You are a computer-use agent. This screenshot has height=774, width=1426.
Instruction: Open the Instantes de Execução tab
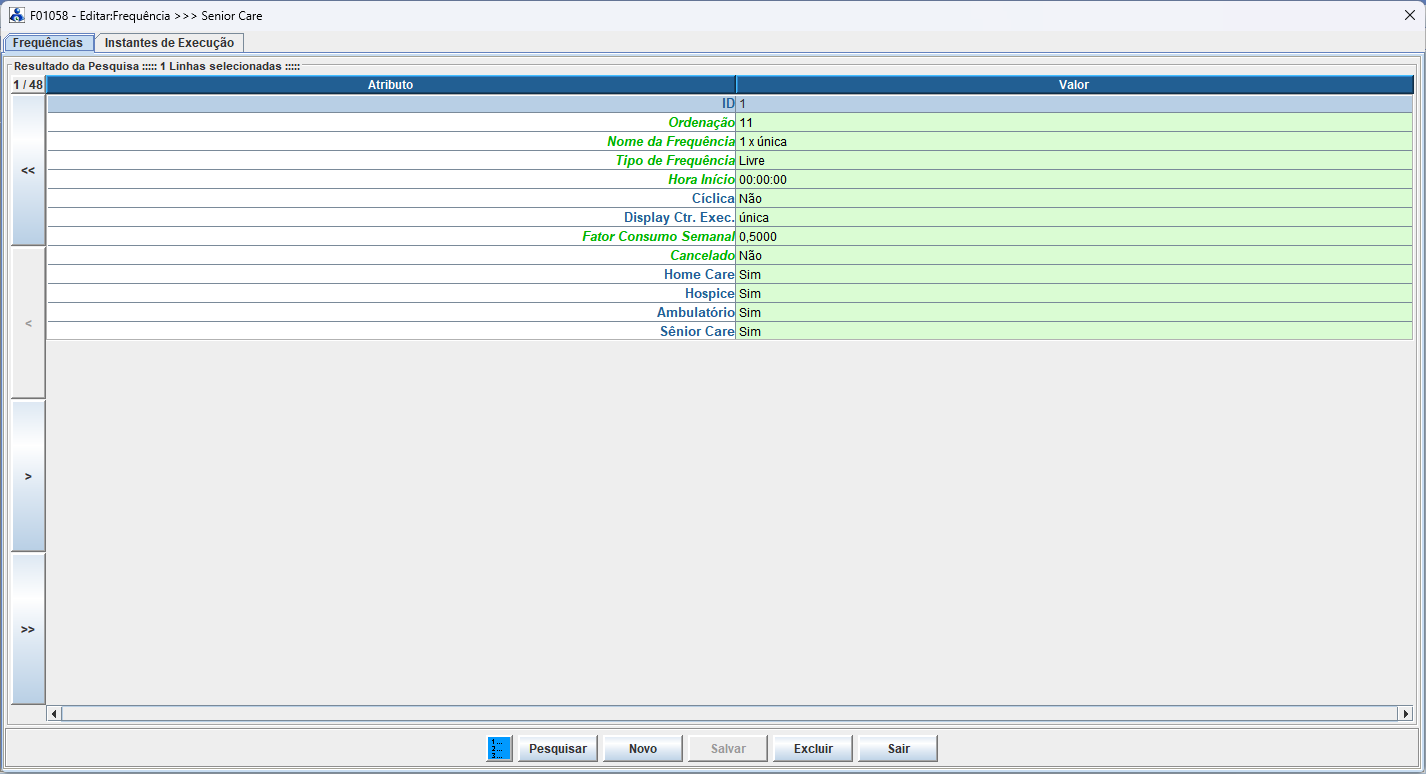pyautogui.click(x=169, y=43)
